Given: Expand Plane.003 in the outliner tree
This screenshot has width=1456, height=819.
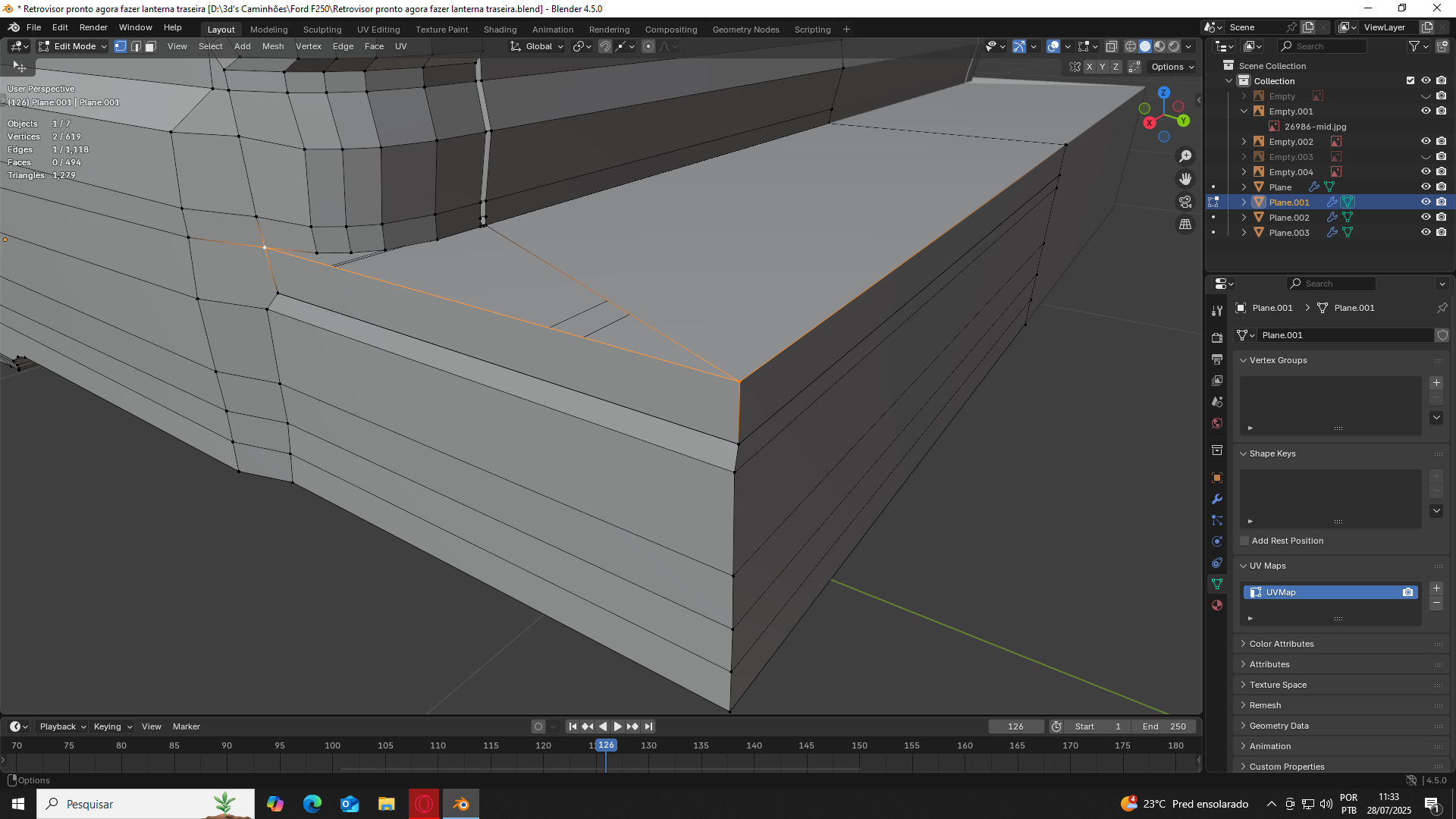Looking at the screenshot, I should [x=1244, y=233].
